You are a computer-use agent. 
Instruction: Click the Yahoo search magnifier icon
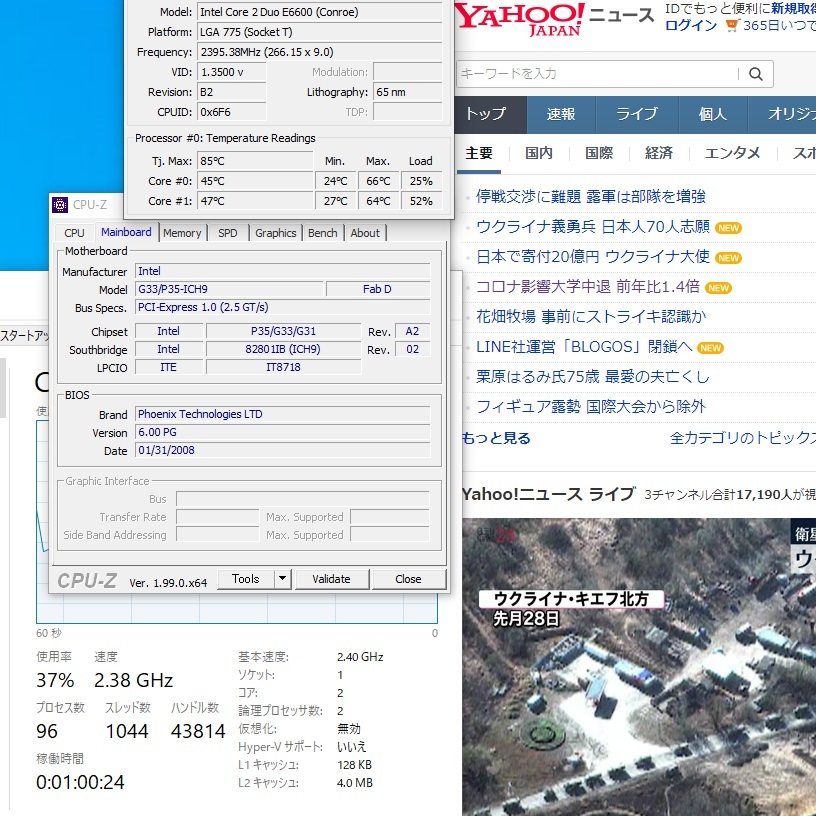pos(755,73)
